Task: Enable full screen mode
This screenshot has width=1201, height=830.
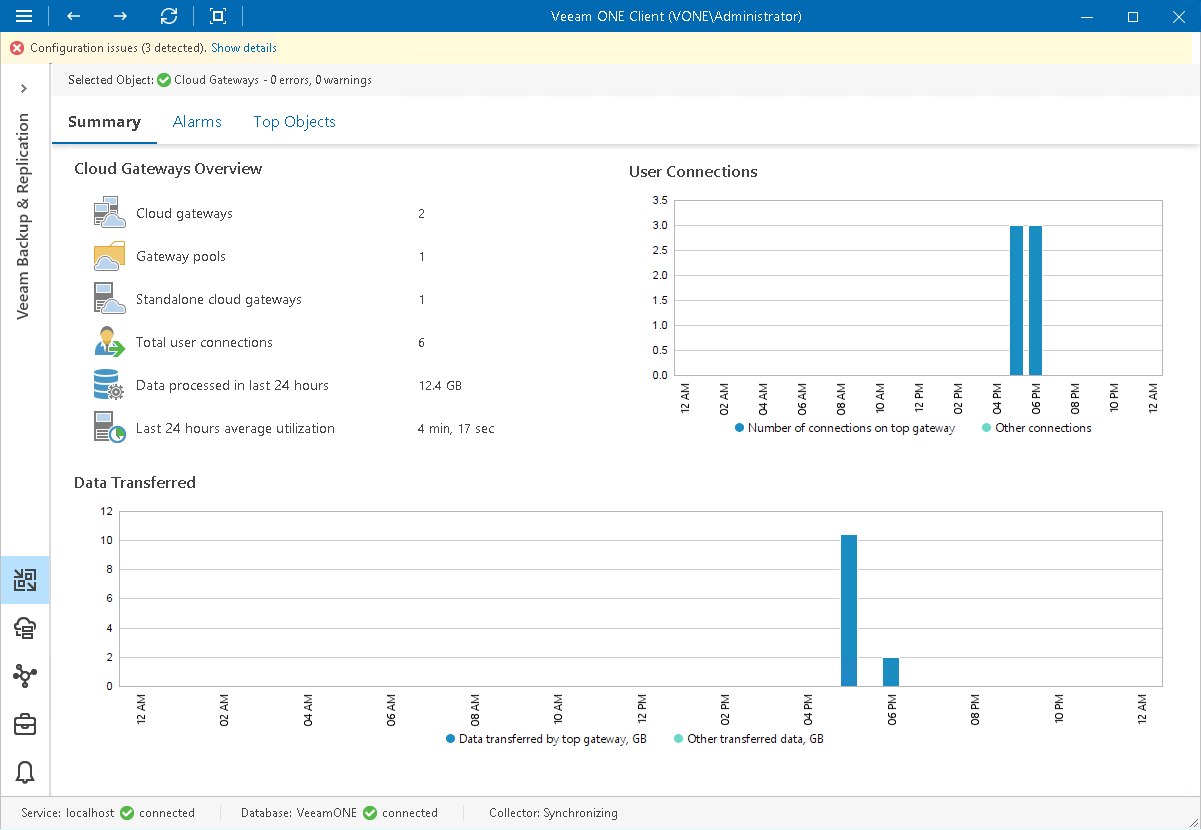Action: pos(216,16)
